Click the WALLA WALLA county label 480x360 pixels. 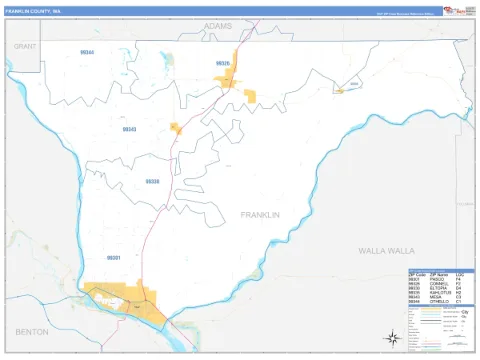tap(387, 251)
